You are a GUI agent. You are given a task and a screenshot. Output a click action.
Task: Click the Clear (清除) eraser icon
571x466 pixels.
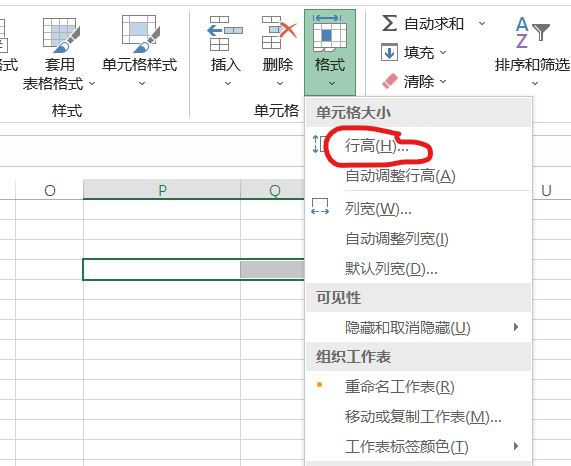(390, 81)
